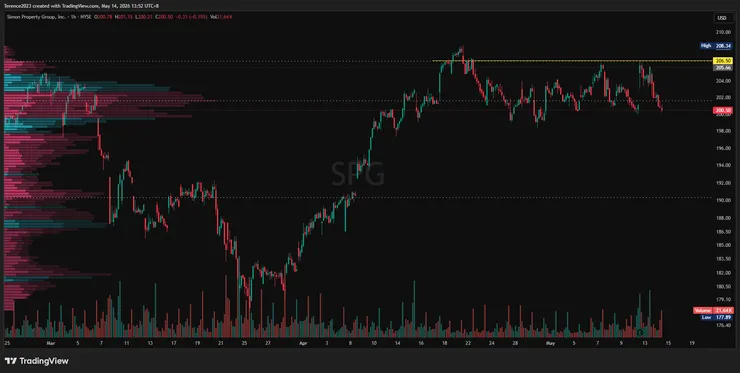Click the 186.50 tick on price axis
Viewport: 740px width, 373px height.
723,232
